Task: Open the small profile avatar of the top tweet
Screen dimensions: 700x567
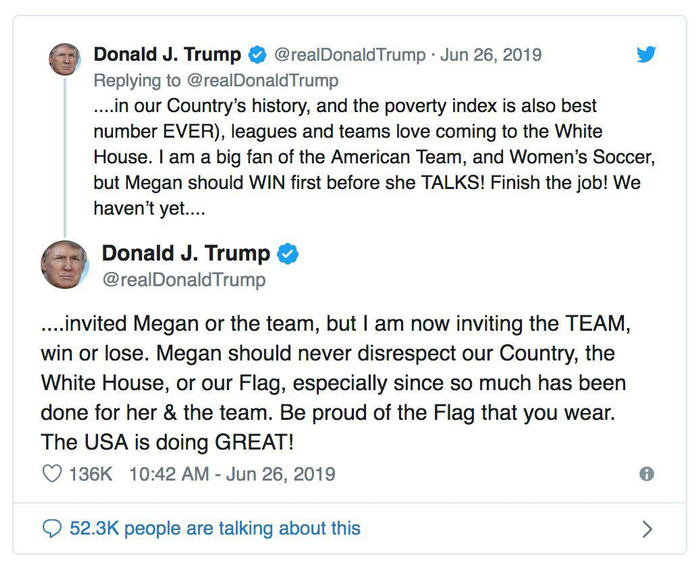Action: (64, 60)
